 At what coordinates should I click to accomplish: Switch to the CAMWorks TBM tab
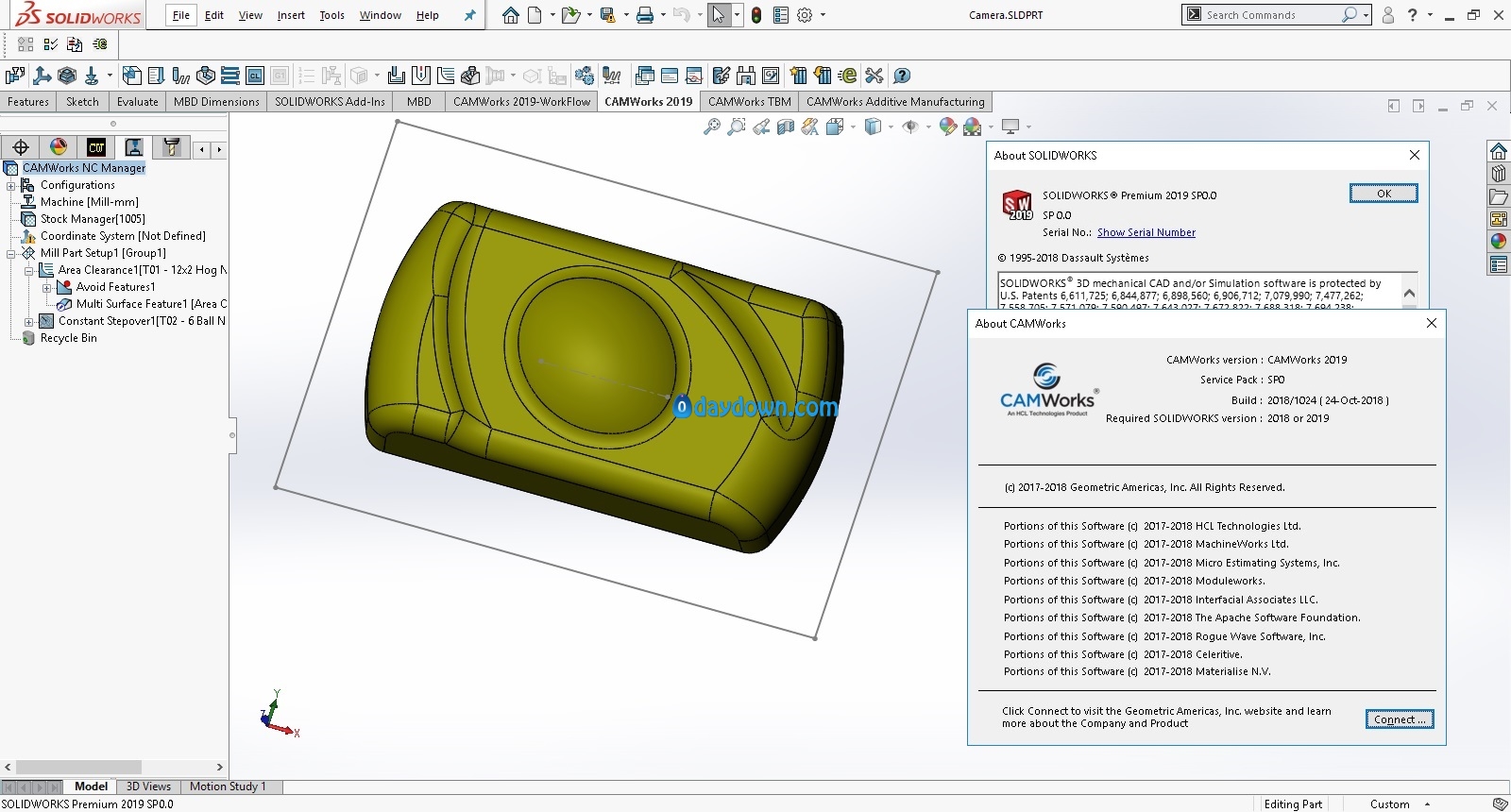[749, 102]
